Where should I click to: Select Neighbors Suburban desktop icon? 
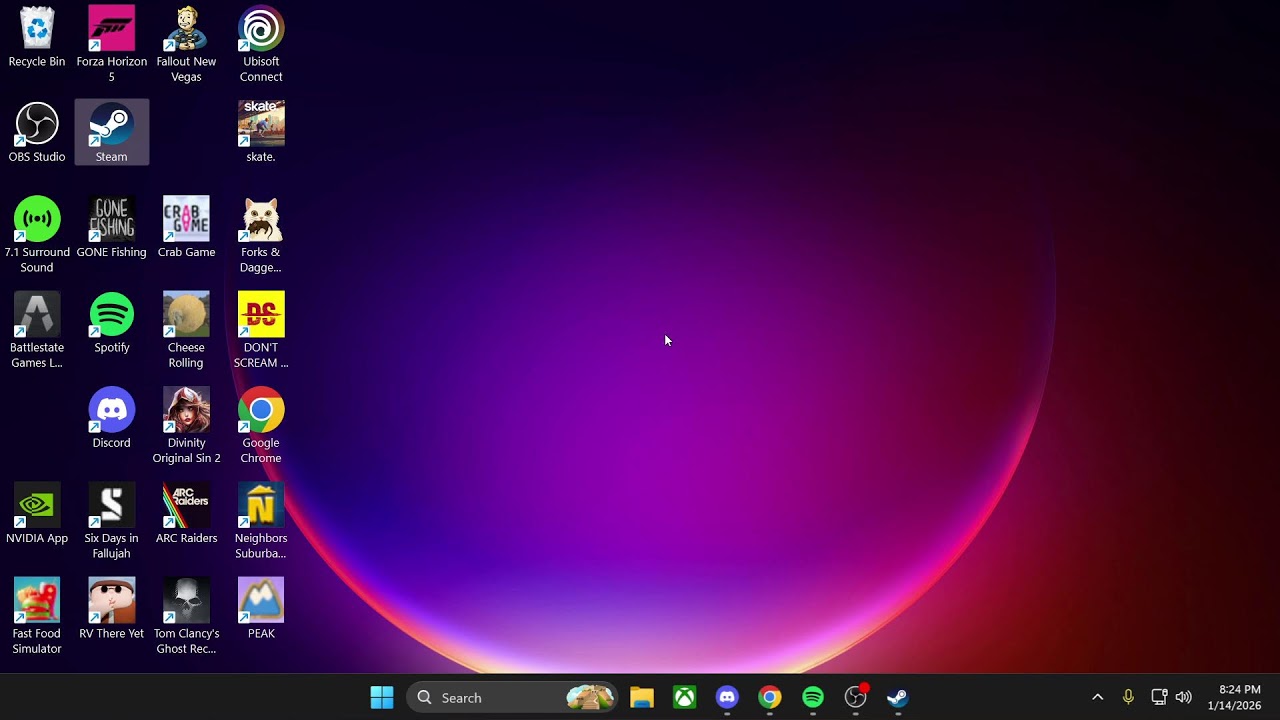point(261,521)
